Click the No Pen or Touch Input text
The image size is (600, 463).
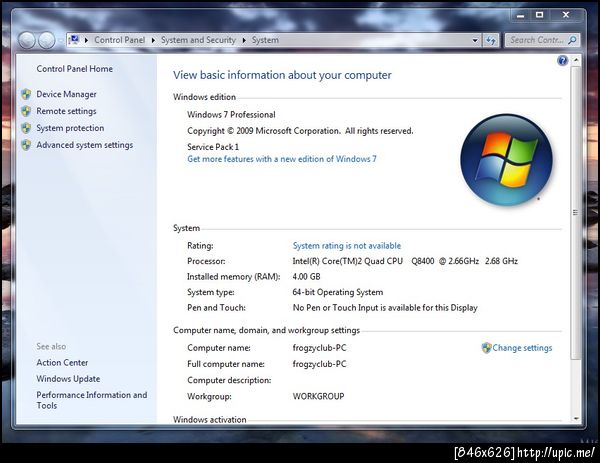385,308
